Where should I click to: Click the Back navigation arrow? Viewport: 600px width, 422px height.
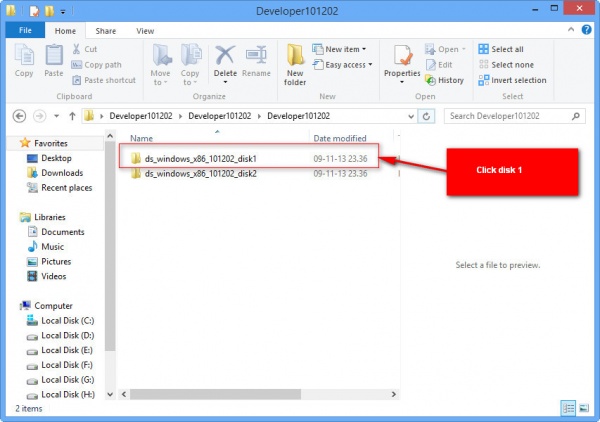coord(19,116)
